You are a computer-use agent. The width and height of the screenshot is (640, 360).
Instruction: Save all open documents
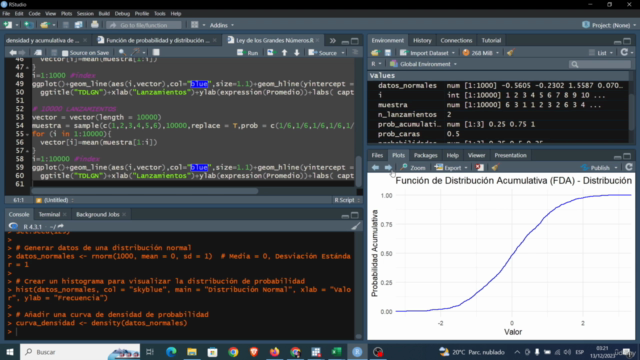[78, 25]
